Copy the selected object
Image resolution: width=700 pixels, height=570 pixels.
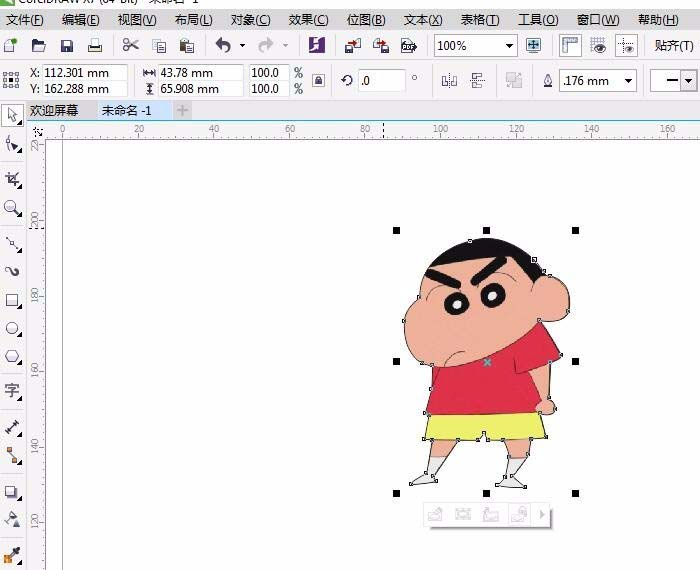[x=159, y=46]
